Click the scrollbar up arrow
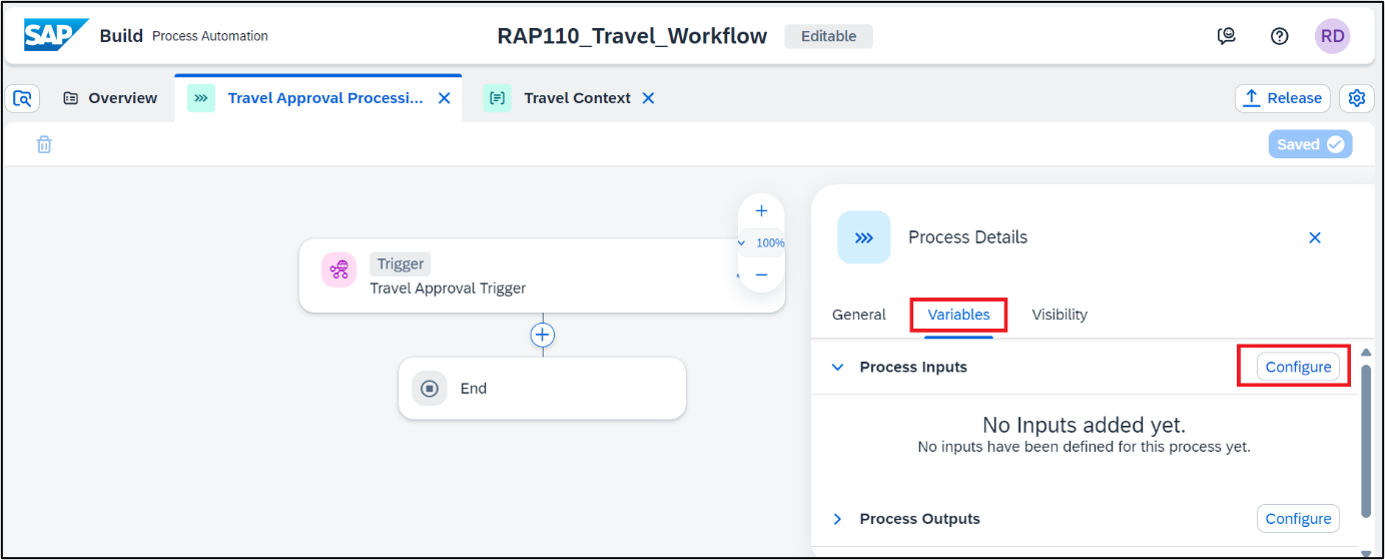Screen dimensions: 1385x560 (1365, 352)
